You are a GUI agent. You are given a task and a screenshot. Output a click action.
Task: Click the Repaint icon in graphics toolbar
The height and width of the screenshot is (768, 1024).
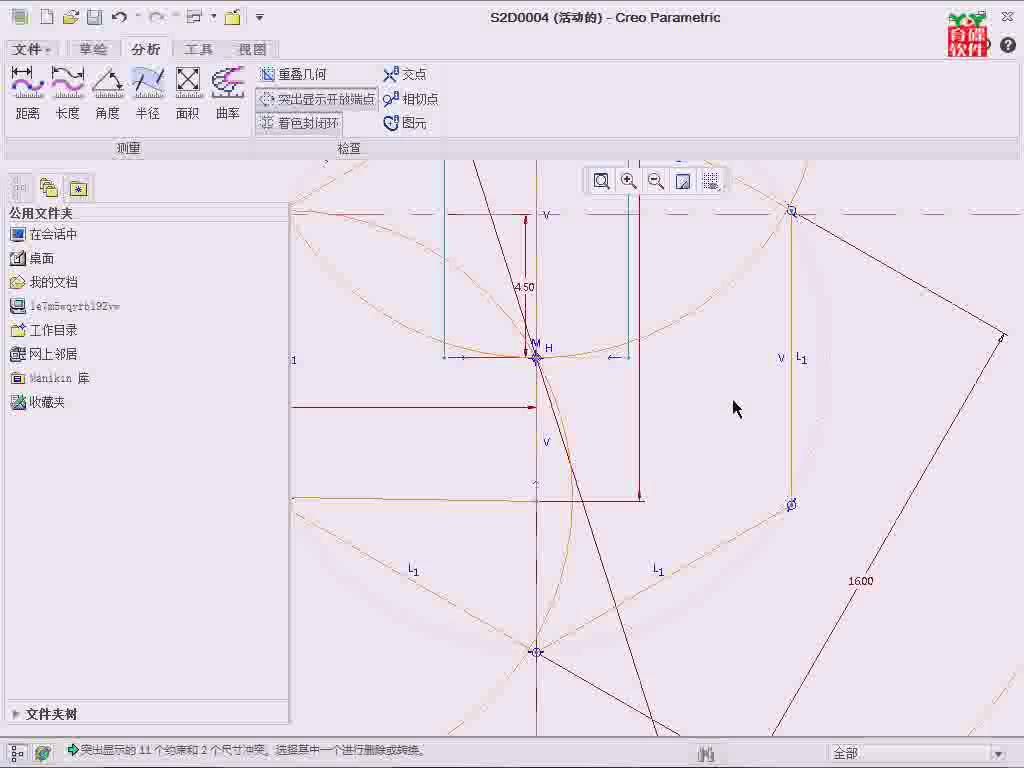click(683, 181)
